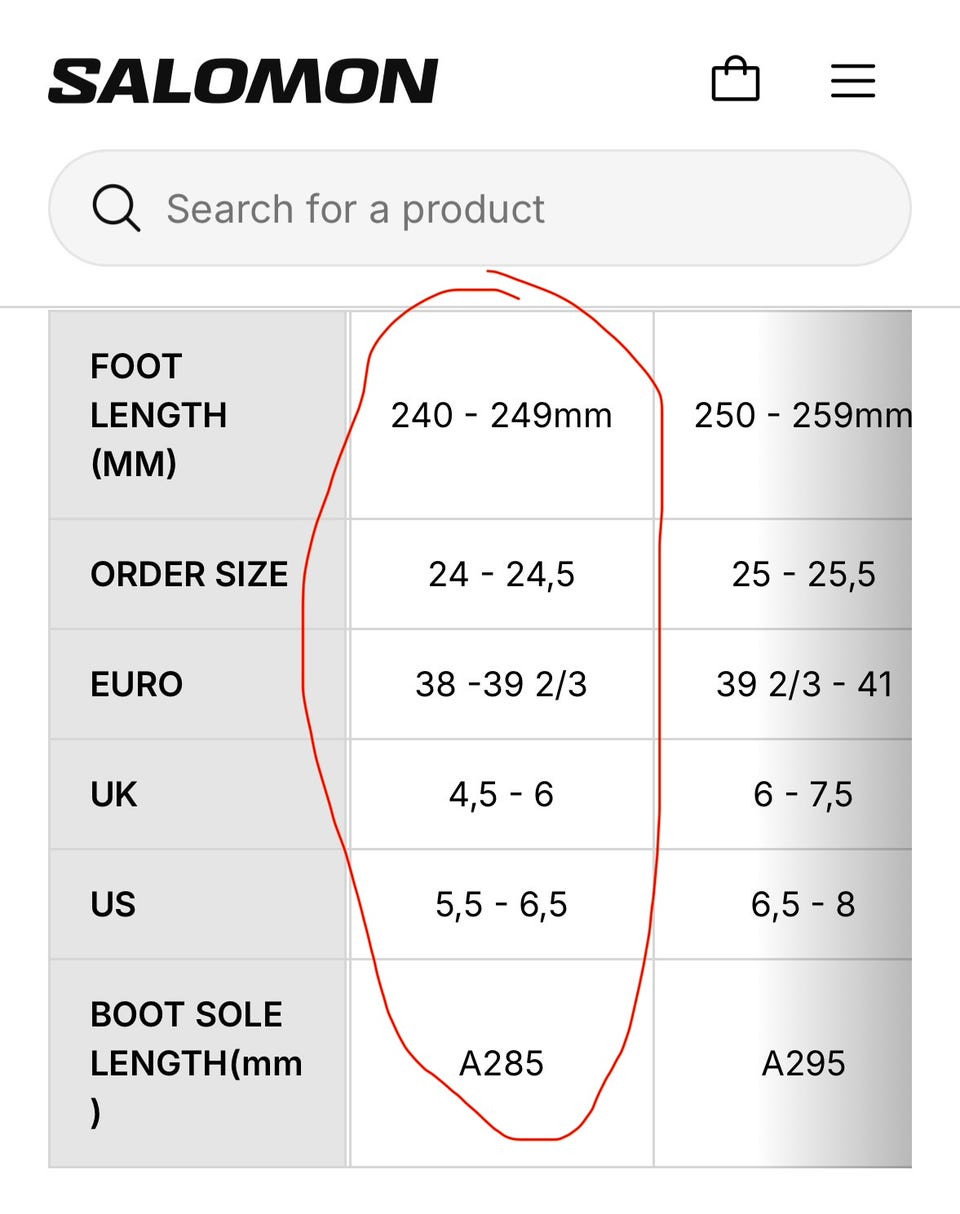960x1214 pixels.
Task: Select the 240 - 249mm foot length cell
Action: pos(501,415)
